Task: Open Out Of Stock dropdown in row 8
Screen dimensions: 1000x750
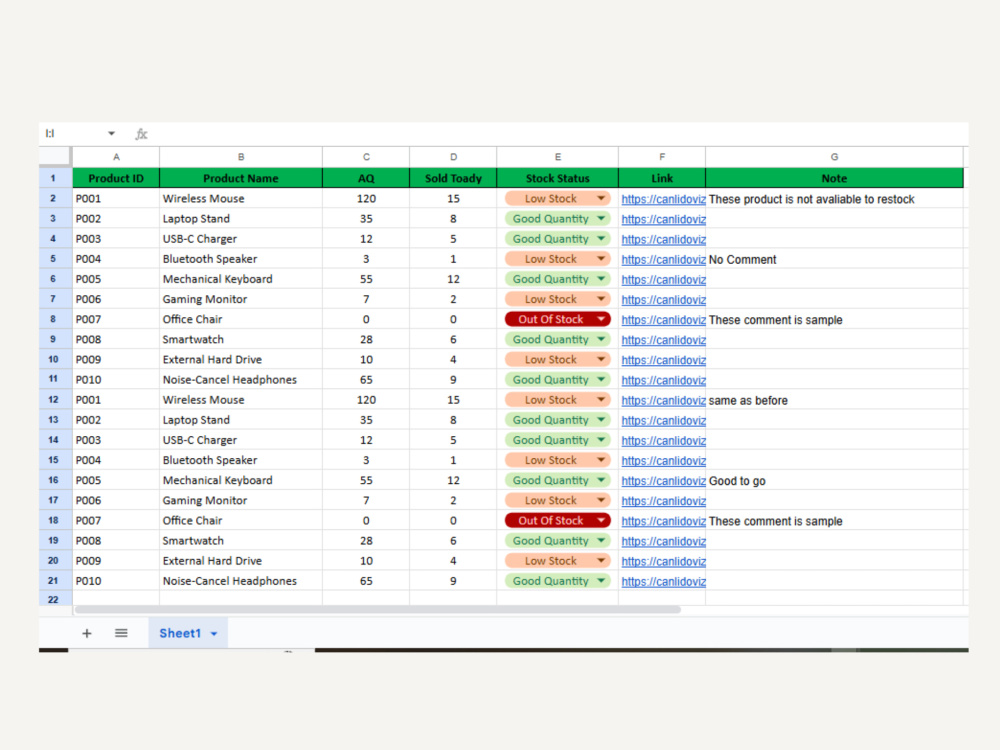Action: [601, 319]
